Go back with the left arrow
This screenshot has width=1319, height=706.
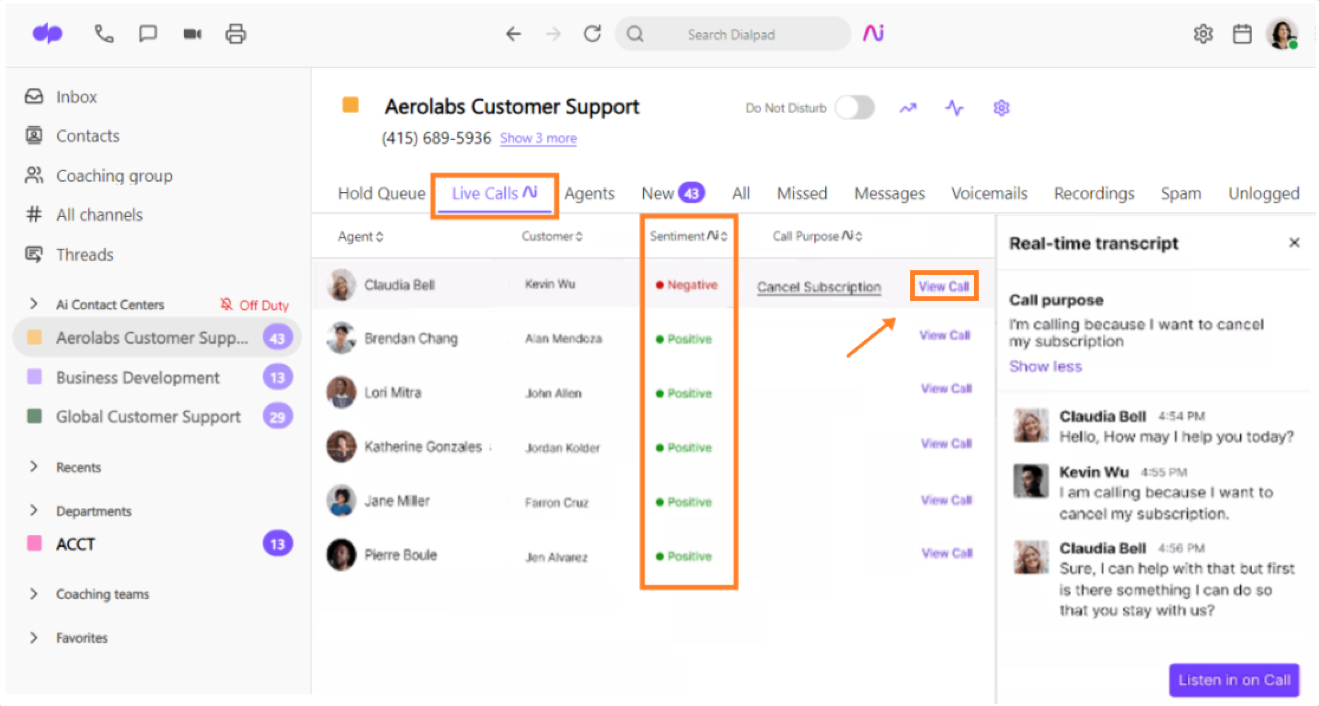(x=513, y=34)
